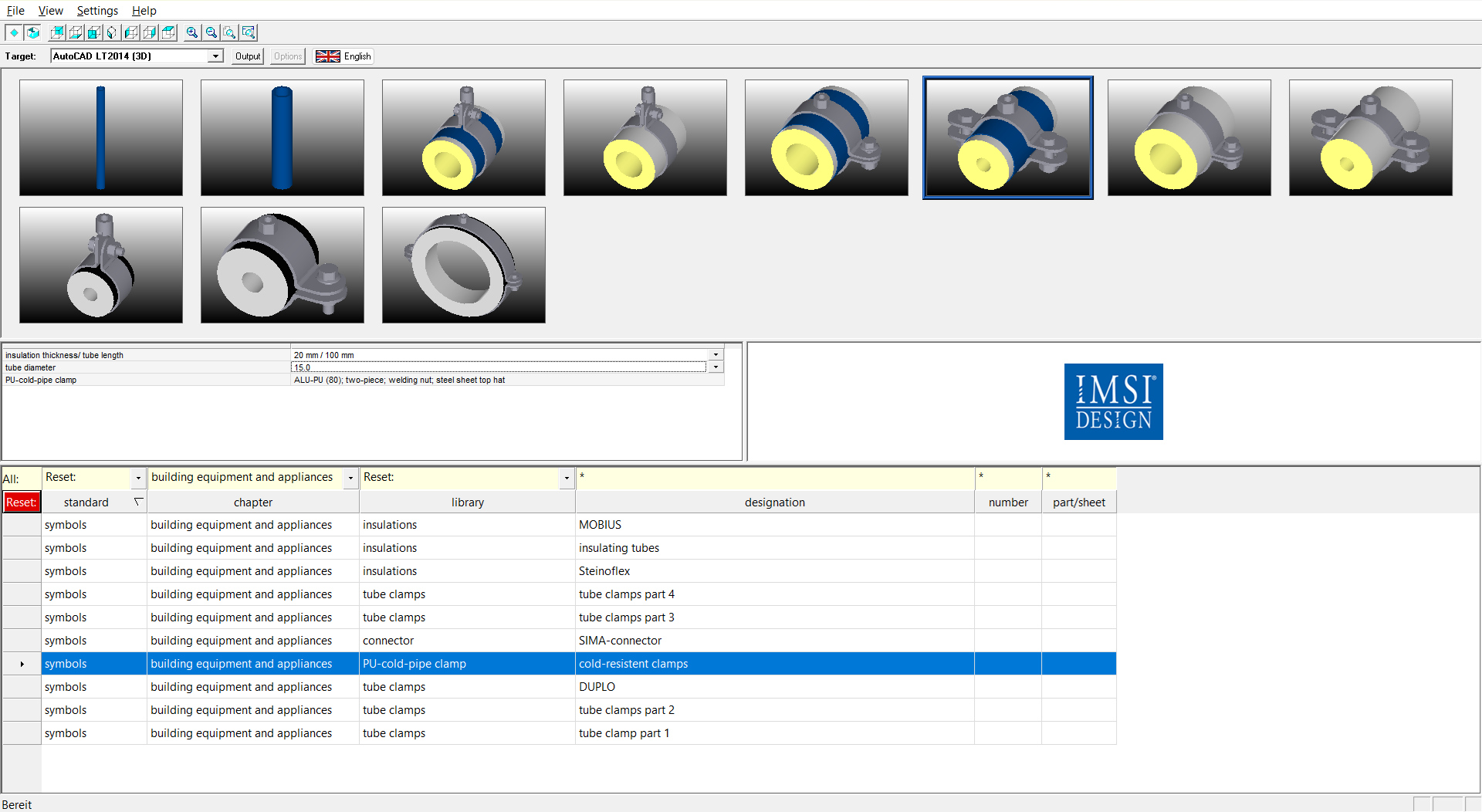Open the chapter filter dropdown arrow
The image size is (1482, 812).
[350, 478]
